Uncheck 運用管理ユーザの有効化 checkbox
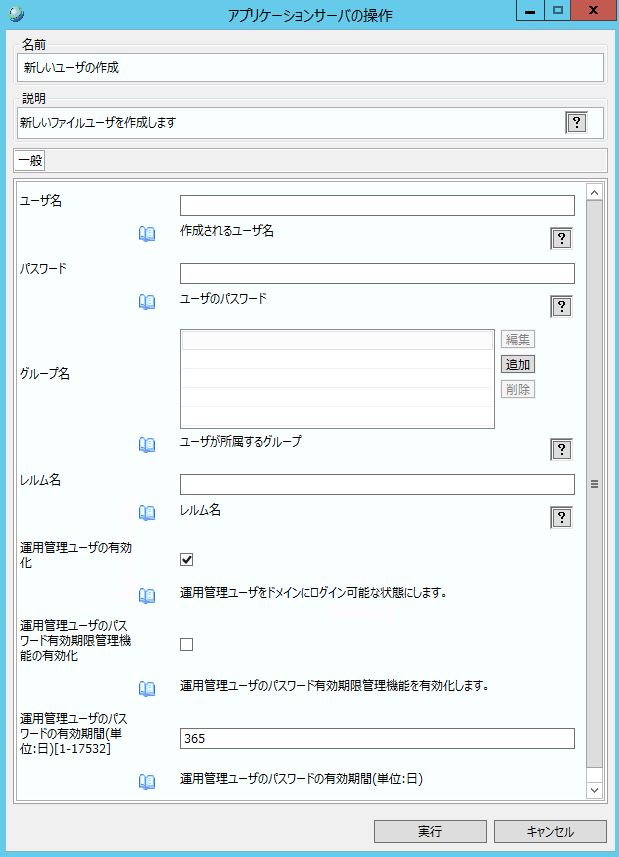Screen dimensions: 619x857 tap(186, 559)
